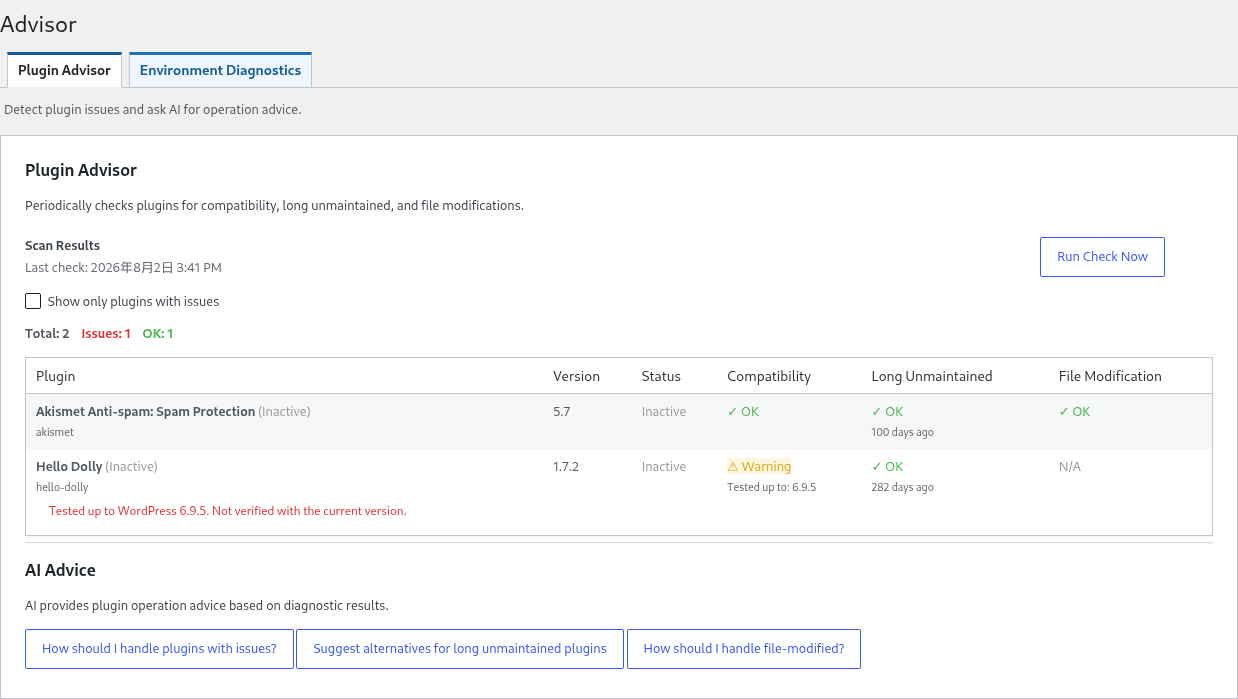Ask how to handle plugins with issues
This screenshot has height=699, width=1238.
point(159,649)
